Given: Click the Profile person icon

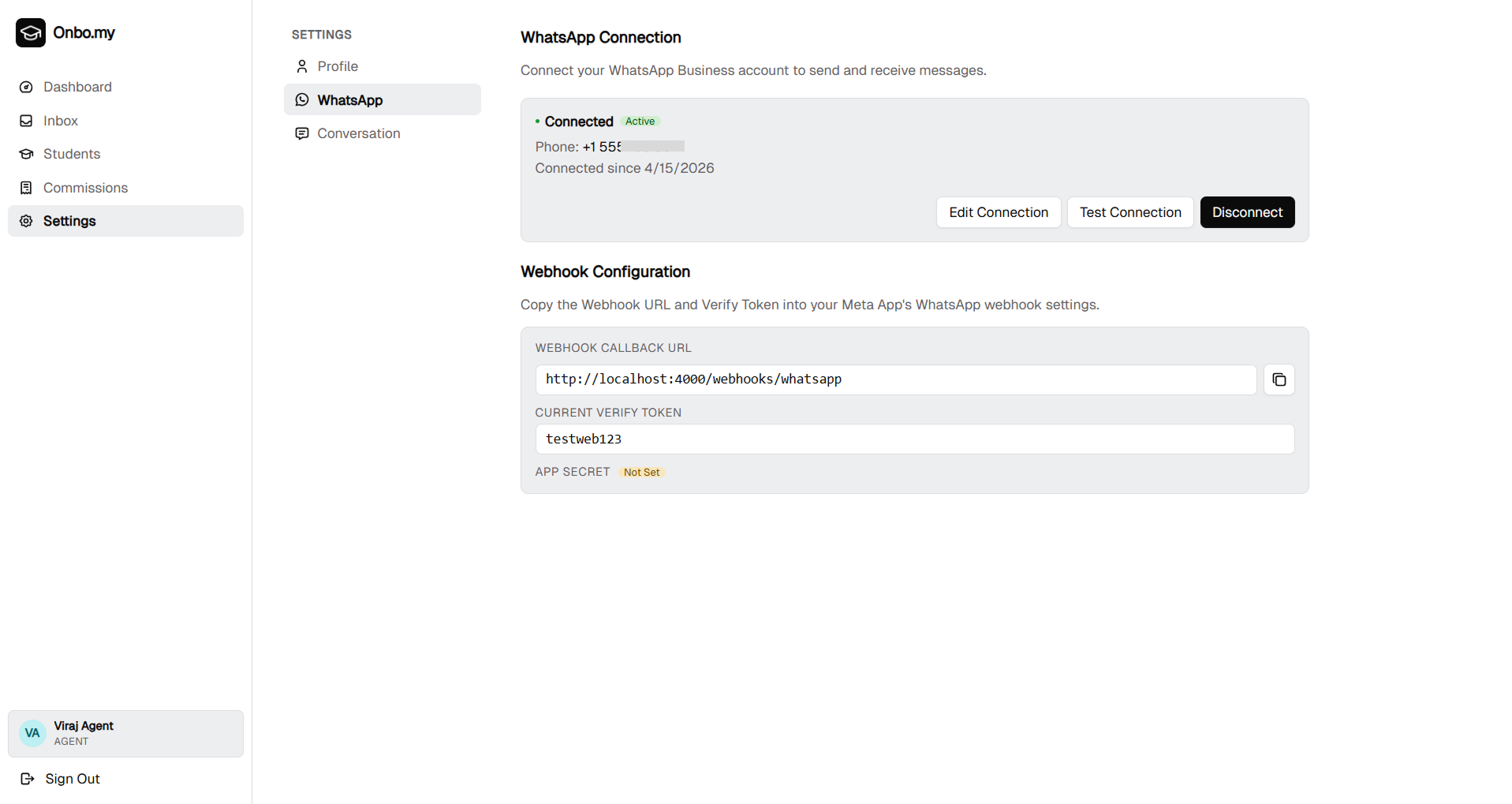Looking at the screenshot, I should (302, 66).
